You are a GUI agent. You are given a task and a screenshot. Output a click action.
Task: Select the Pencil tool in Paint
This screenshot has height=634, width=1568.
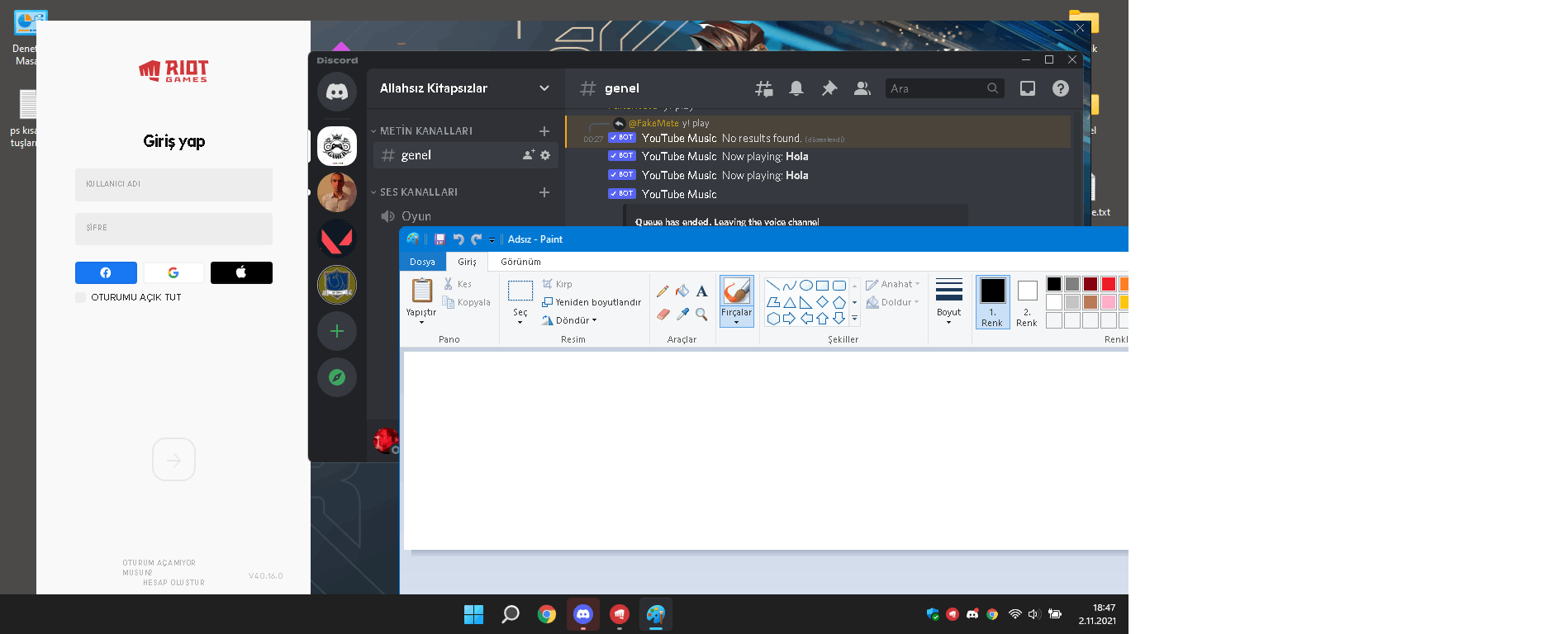(x=663, y=291)
